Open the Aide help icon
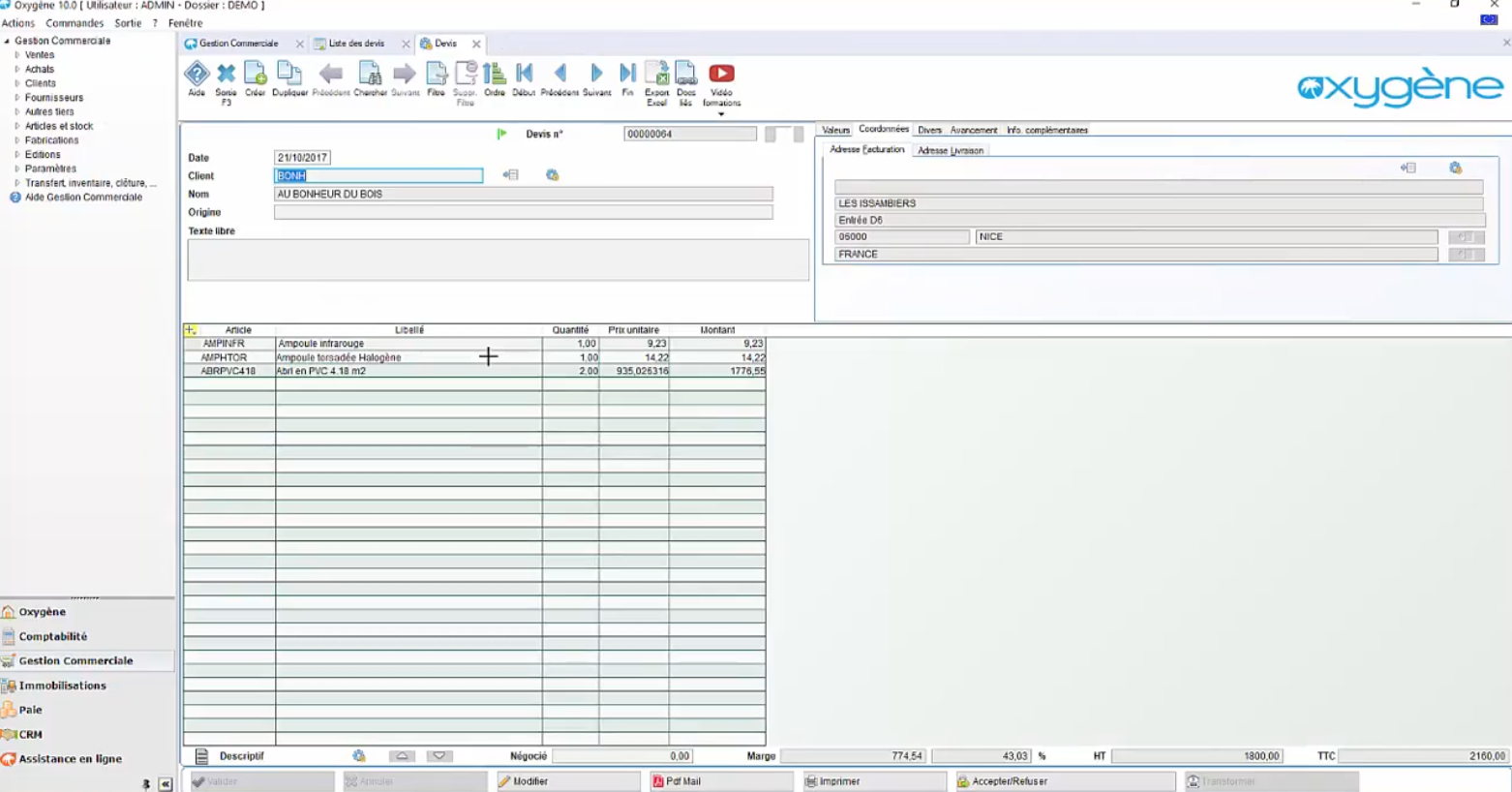Screen dimensions: 1512x792 [197, 77]
